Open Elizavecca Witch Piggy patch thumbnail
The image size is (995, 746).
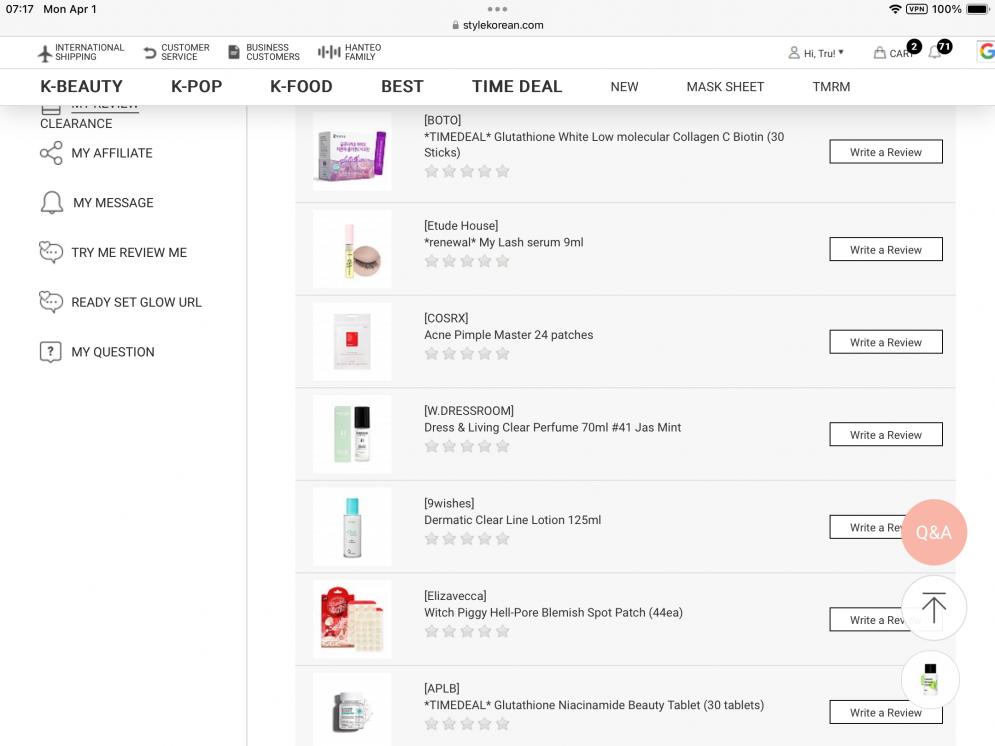click(x=352, y=619)
